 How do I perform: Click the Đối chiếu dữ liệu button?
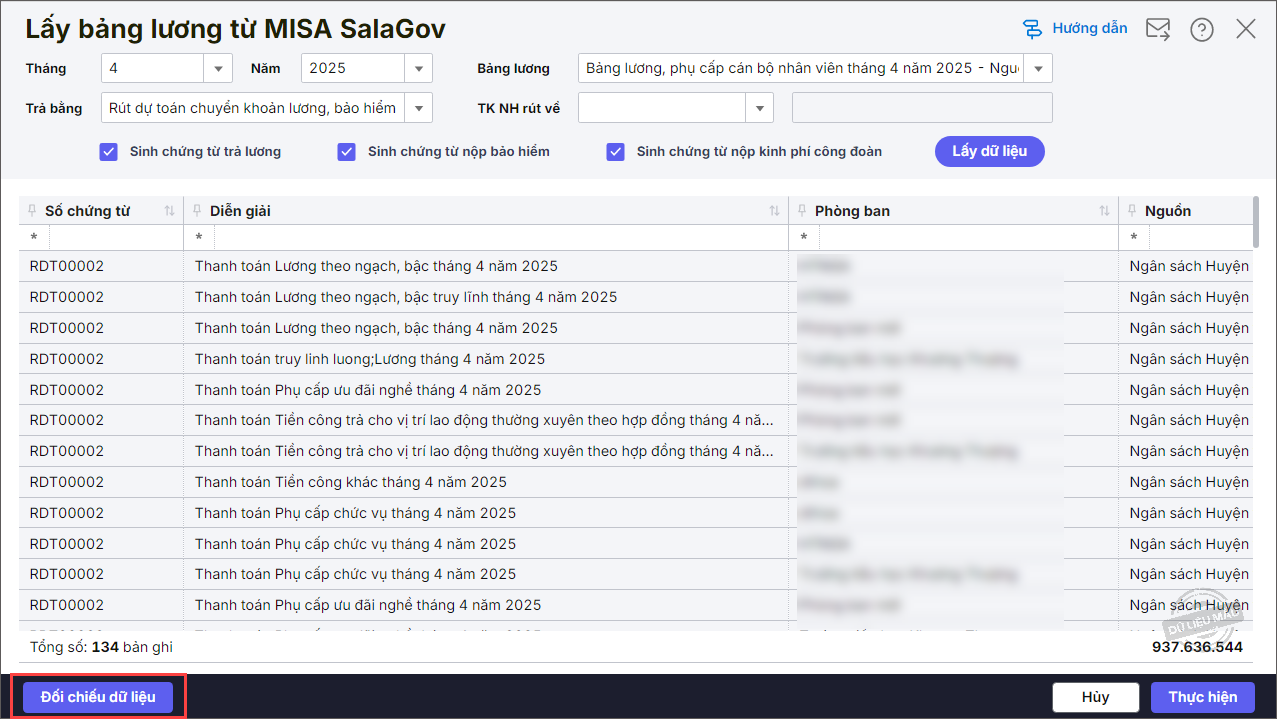click(x=98, y=697)
